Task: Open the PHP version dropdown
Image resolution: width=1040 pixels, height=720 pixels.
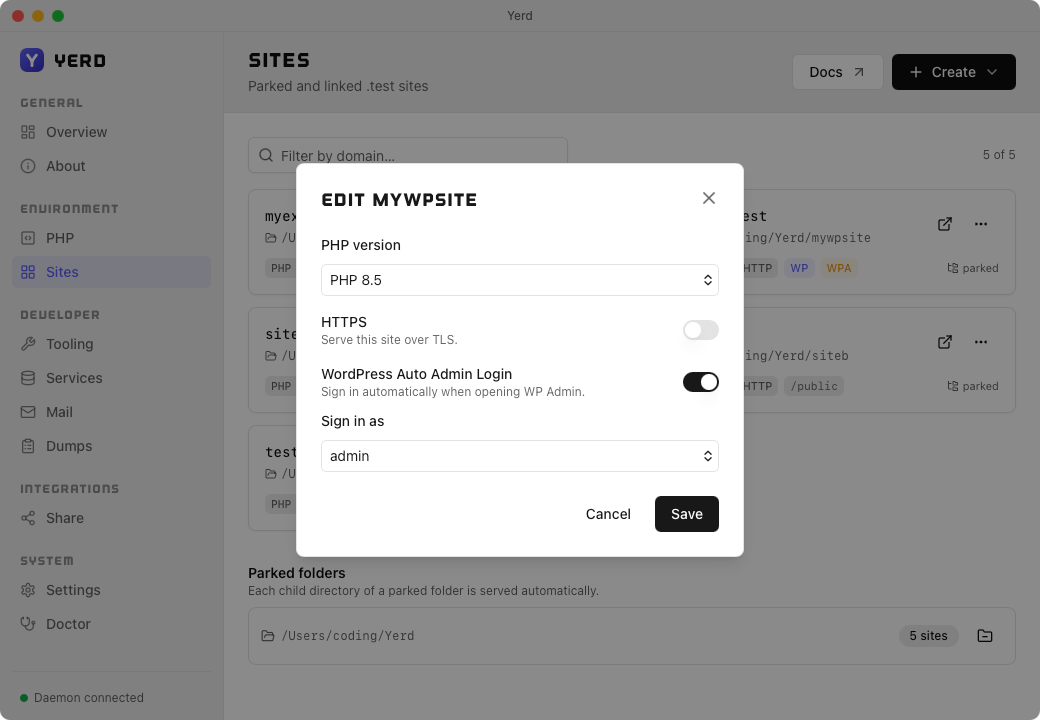Action: pyautogui.click(x=519, y=280)
